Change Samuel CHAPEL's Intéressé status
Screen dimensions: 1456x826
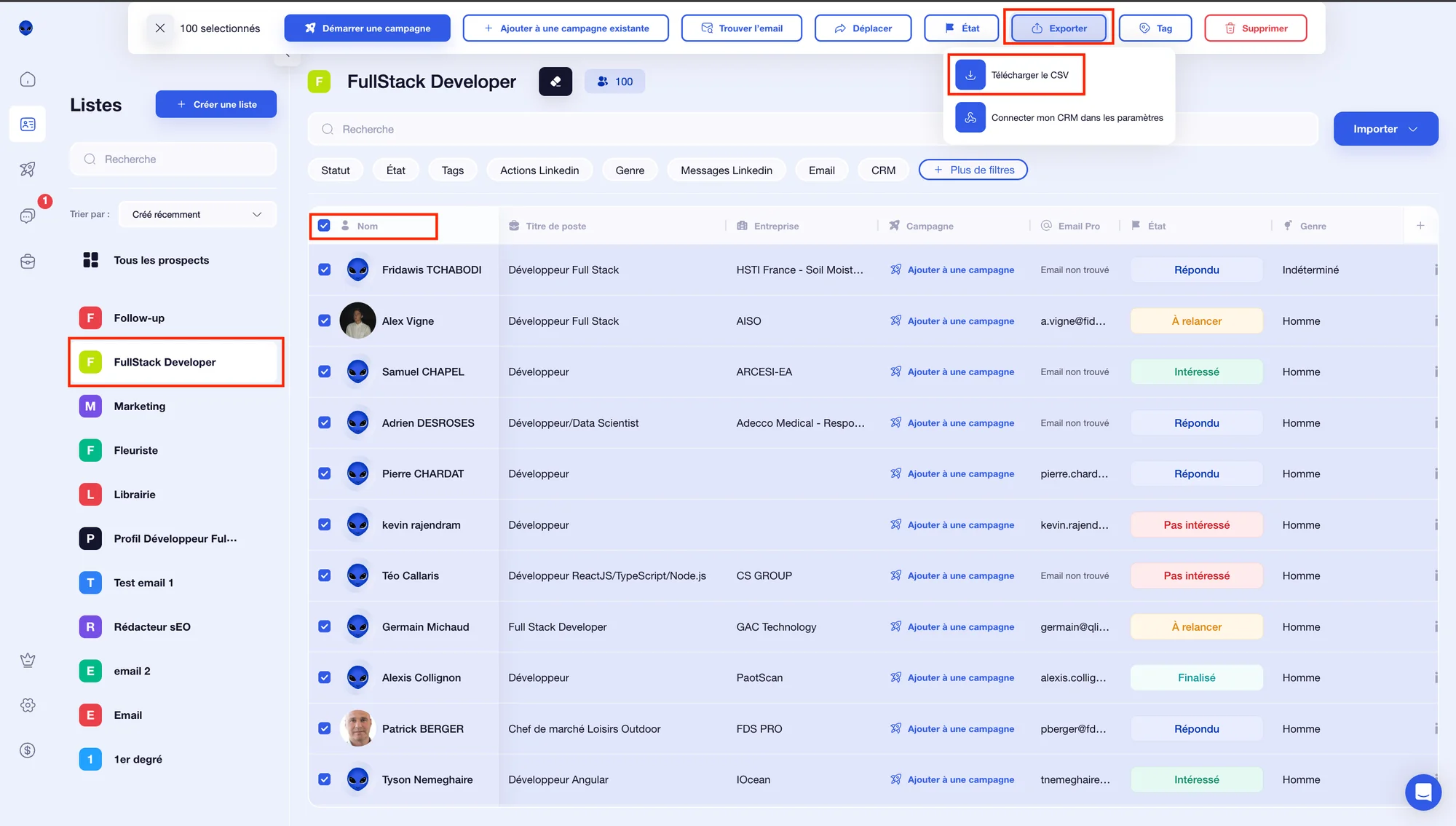(x=1196, y=371)
